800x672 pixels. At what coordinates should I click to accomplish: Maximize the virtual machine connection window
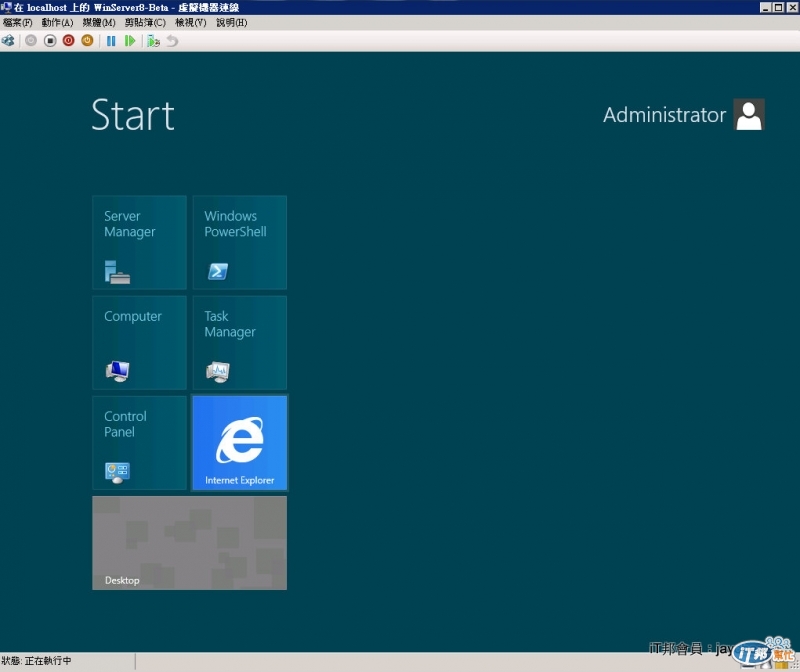[778, 7]
